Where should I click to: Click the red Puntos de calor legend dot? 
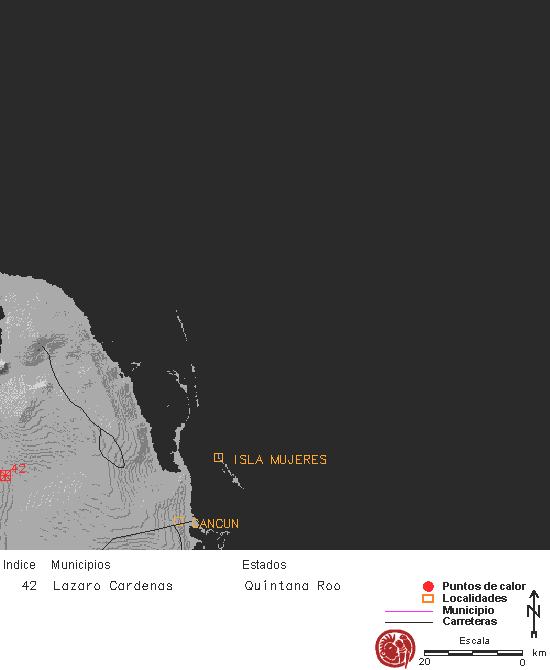coord(428,587)
